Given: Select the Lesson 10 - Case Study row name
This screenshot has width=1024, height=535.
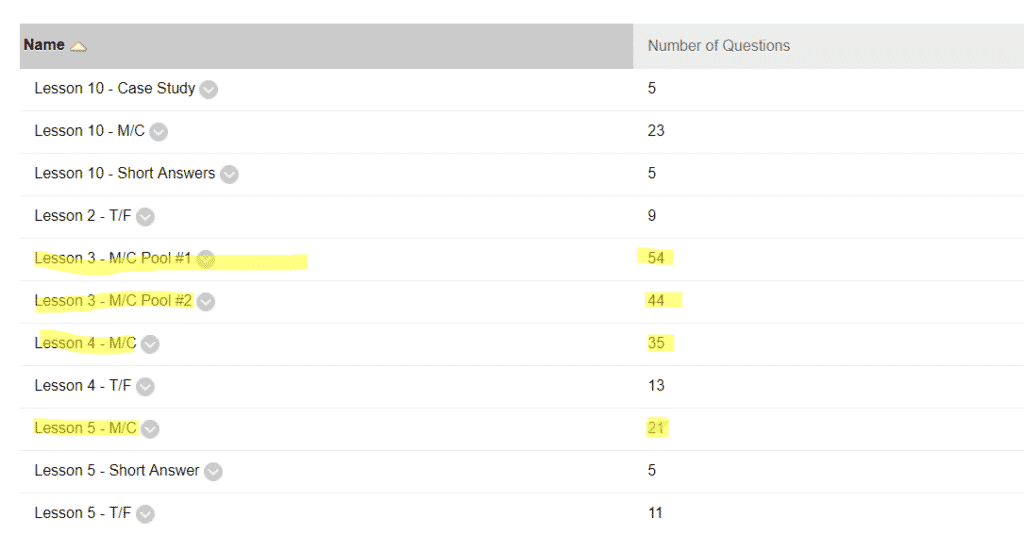Looking at the screenshot, I should point(115,88).
